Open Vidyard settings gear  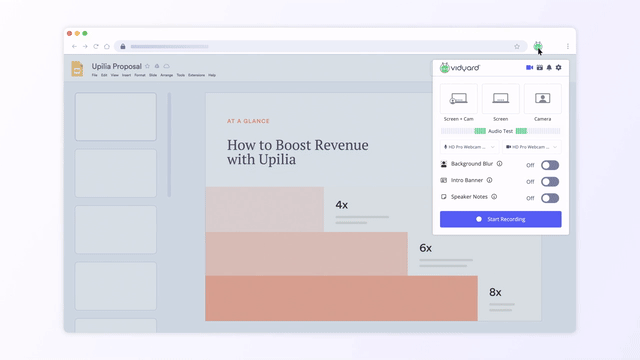tap(558, 67)
